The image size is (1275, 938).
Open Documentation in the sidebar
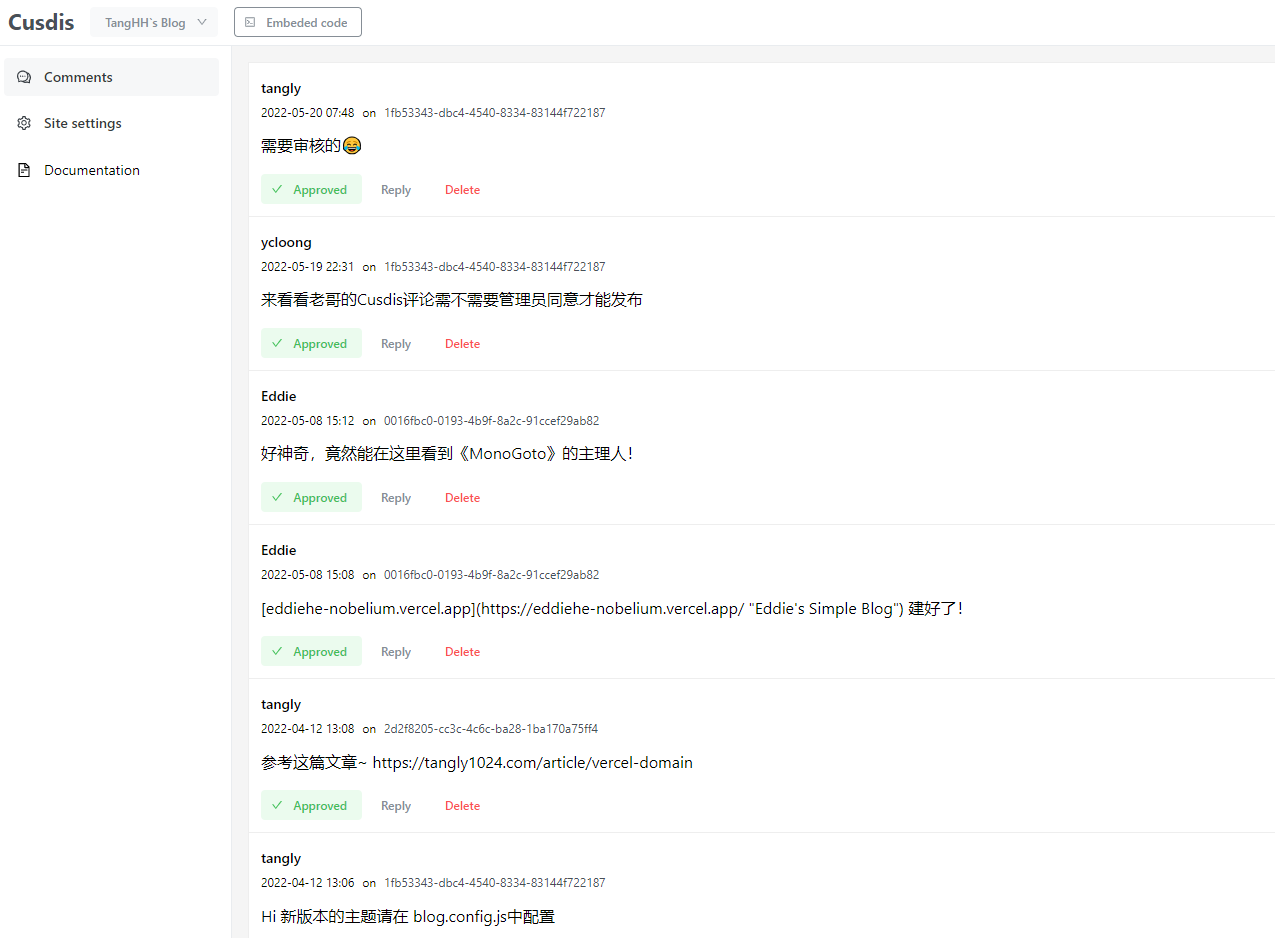(x=111, y=170)
